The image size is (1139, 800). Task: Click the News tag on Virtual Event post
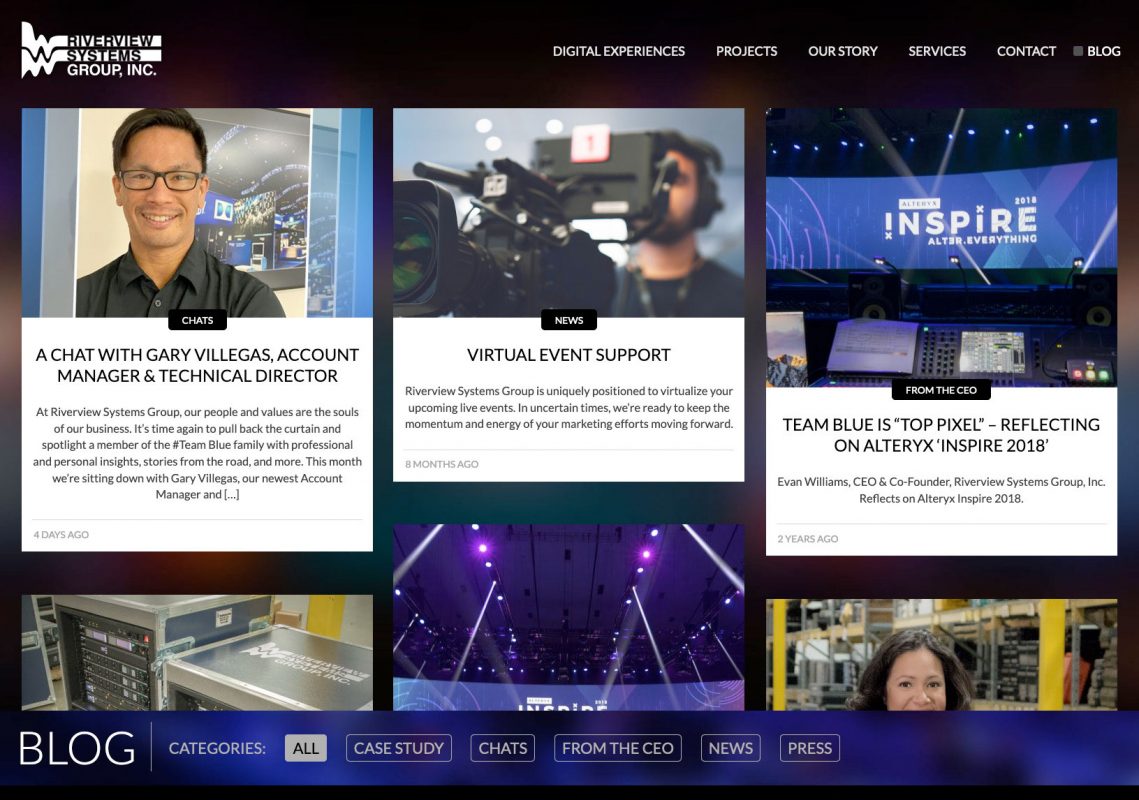569,320
